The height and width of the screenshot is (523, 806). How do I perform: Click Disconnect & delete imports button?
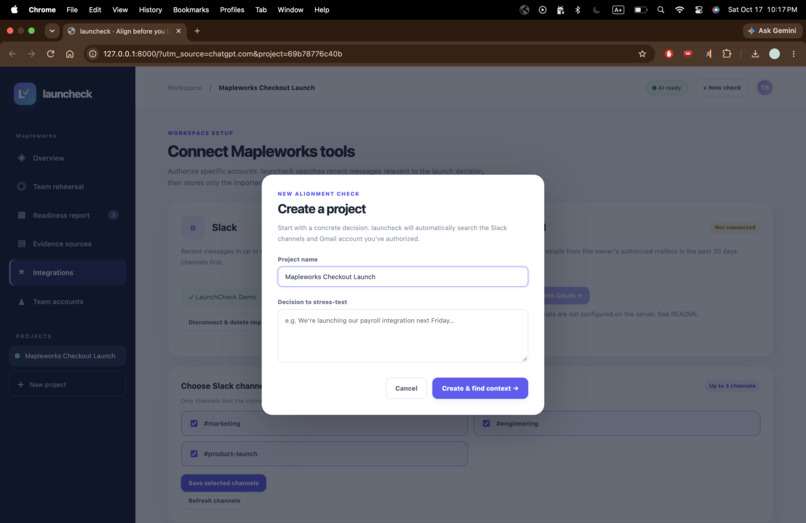point(222,322)
